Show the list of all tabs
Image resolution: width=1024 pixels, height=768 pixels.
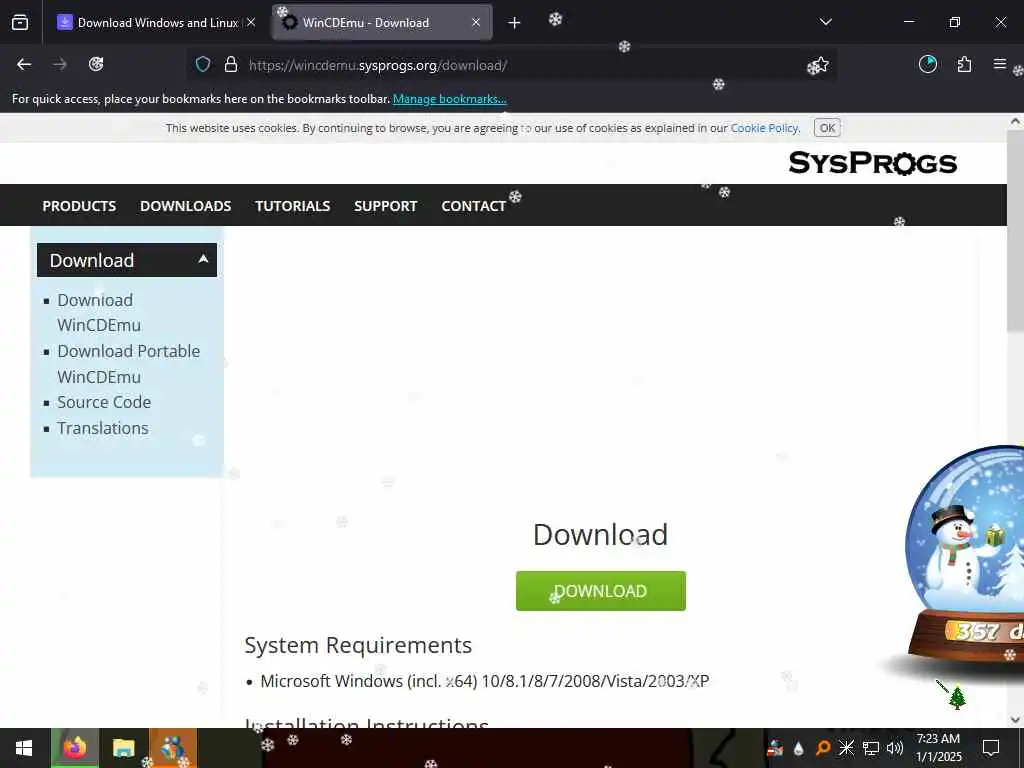825,22
